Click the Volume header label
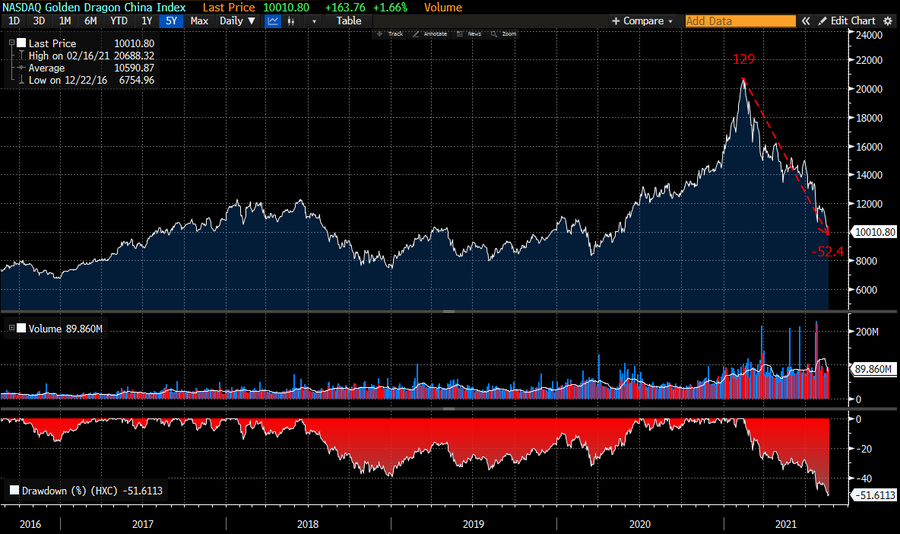The height and width of the screenshot is (534, 900). tap(443, 7)
